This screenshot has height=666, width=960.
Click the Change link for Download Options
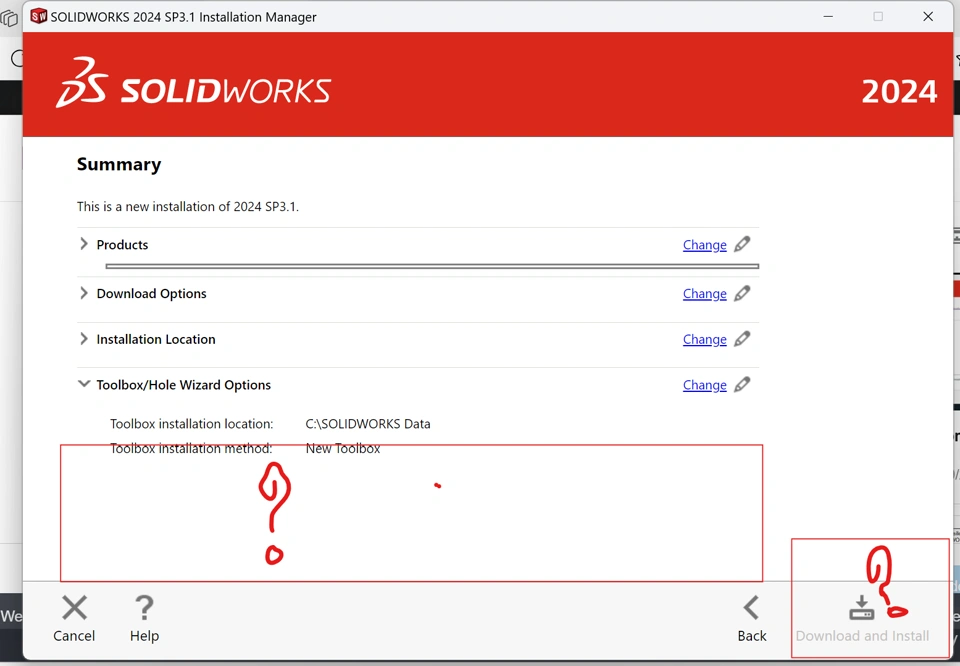pyautogui.click(x=705, y=294)
